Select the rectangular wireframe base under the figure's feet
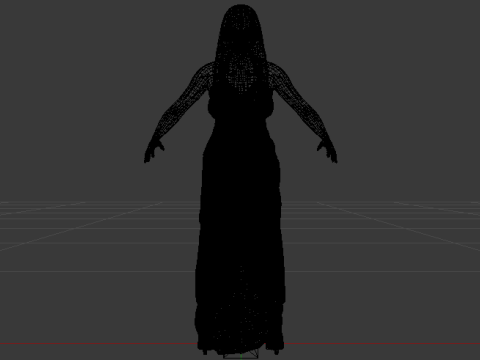The image size is (480, 360). pos(241,354)
